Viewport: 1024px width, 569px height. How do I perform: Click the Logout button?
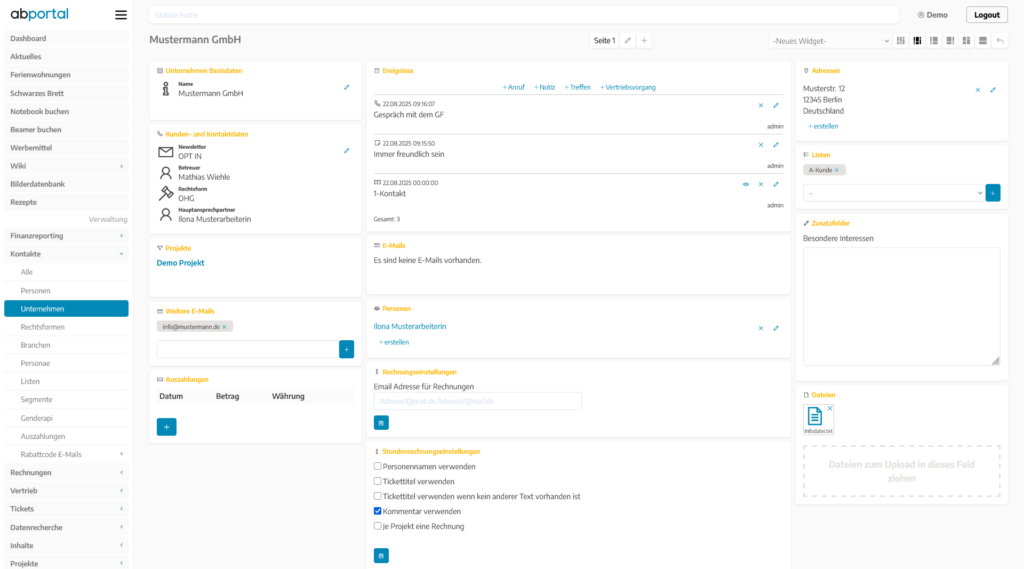click(x=986, y=15)
